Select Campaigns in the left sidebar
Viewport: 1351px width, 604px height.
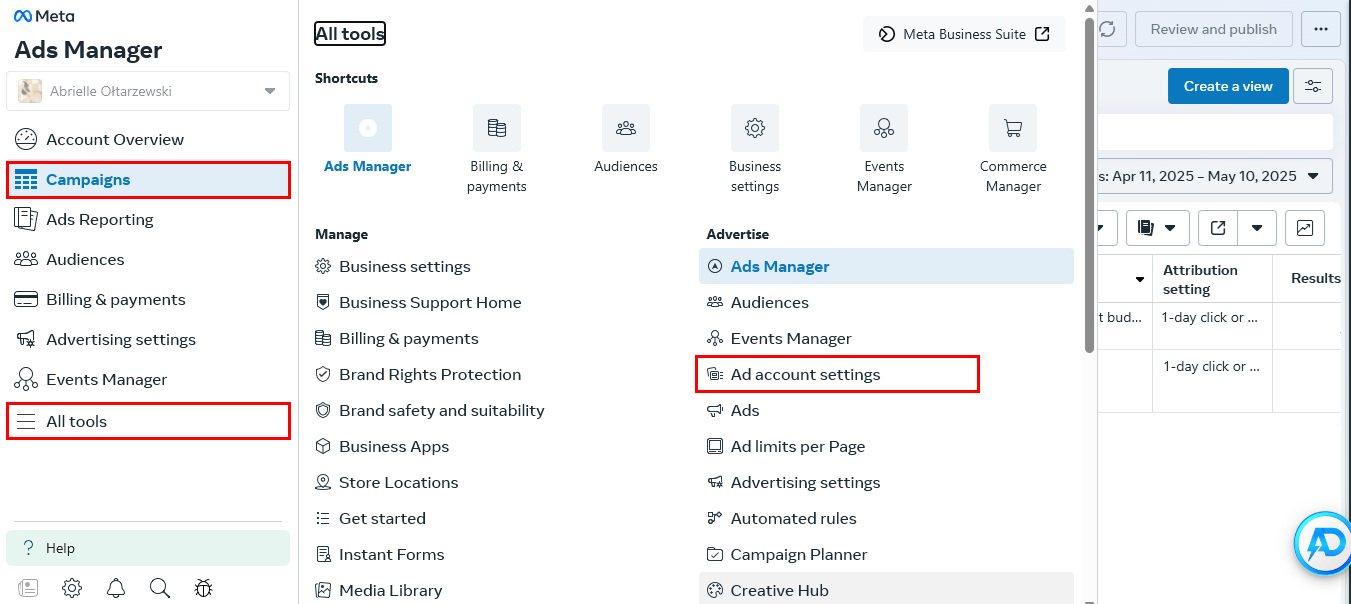[148, 180]
